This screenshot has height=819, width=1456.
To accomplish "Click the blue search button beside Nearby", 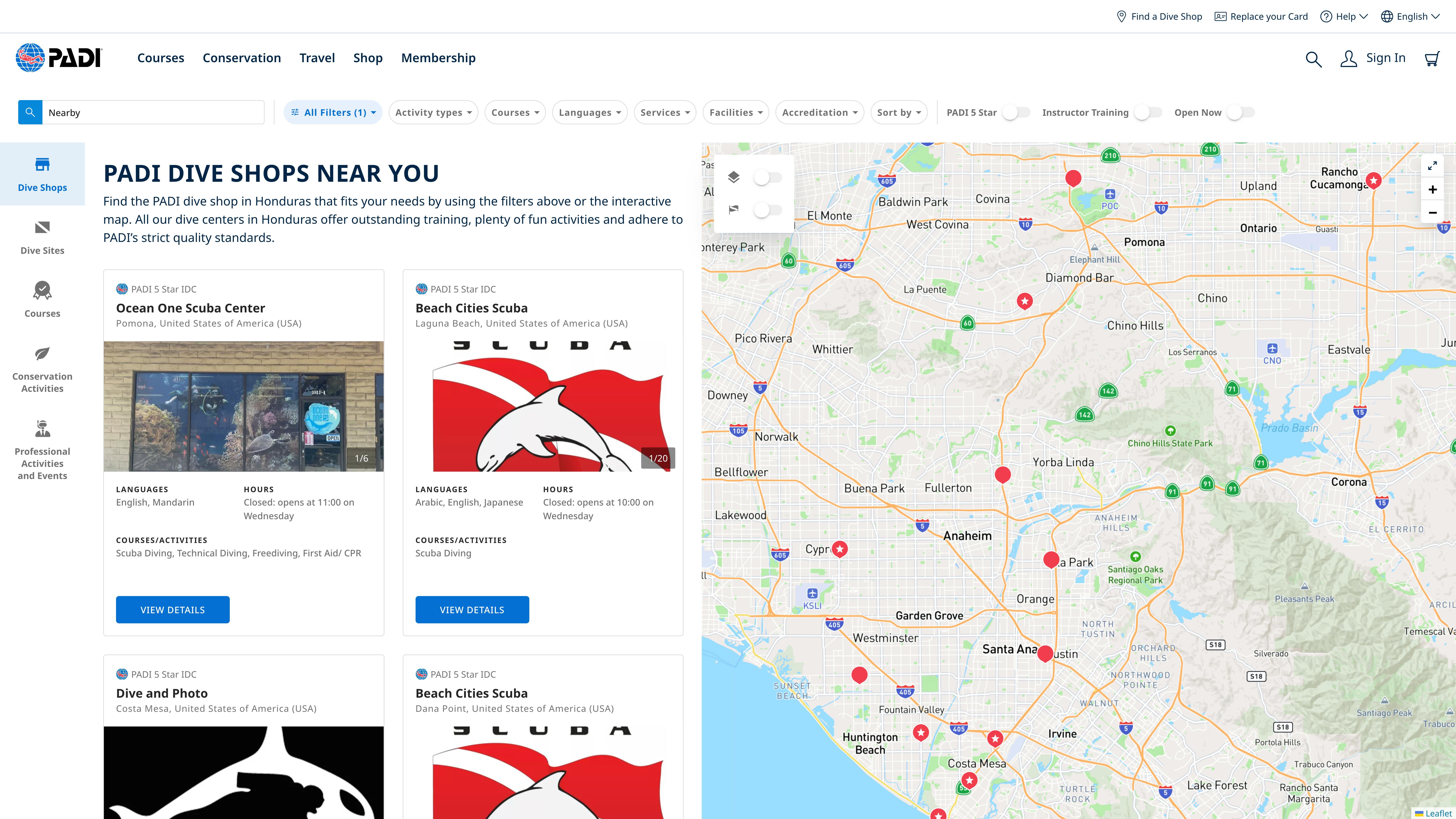I will [x=30, y=112].
